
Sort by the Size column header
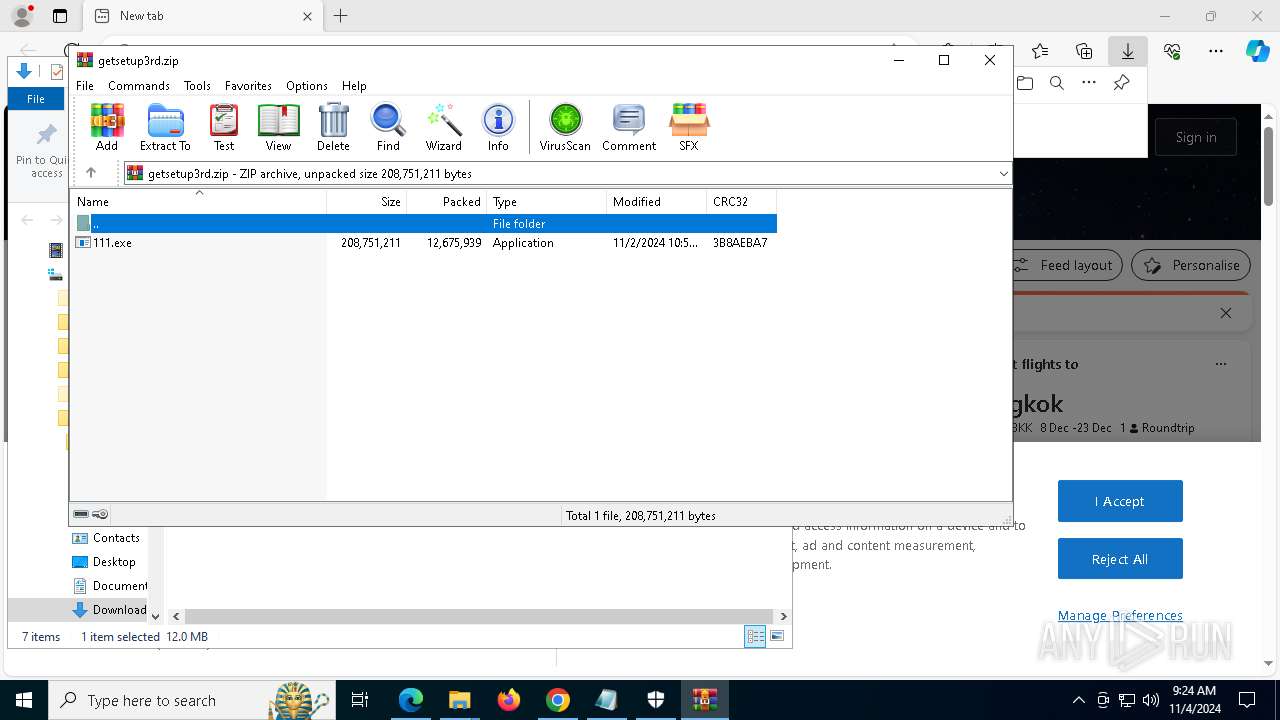point(367,202)
